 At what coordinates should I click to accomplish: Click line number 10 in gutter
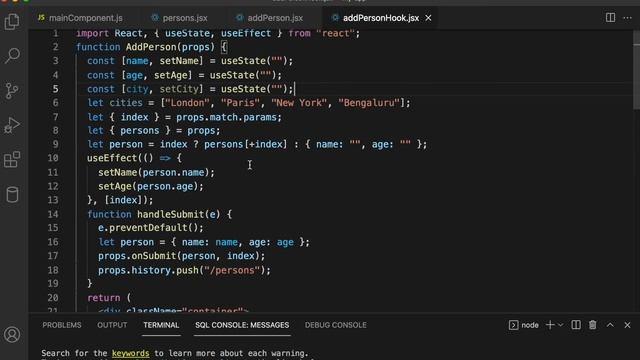click(53, 158)
